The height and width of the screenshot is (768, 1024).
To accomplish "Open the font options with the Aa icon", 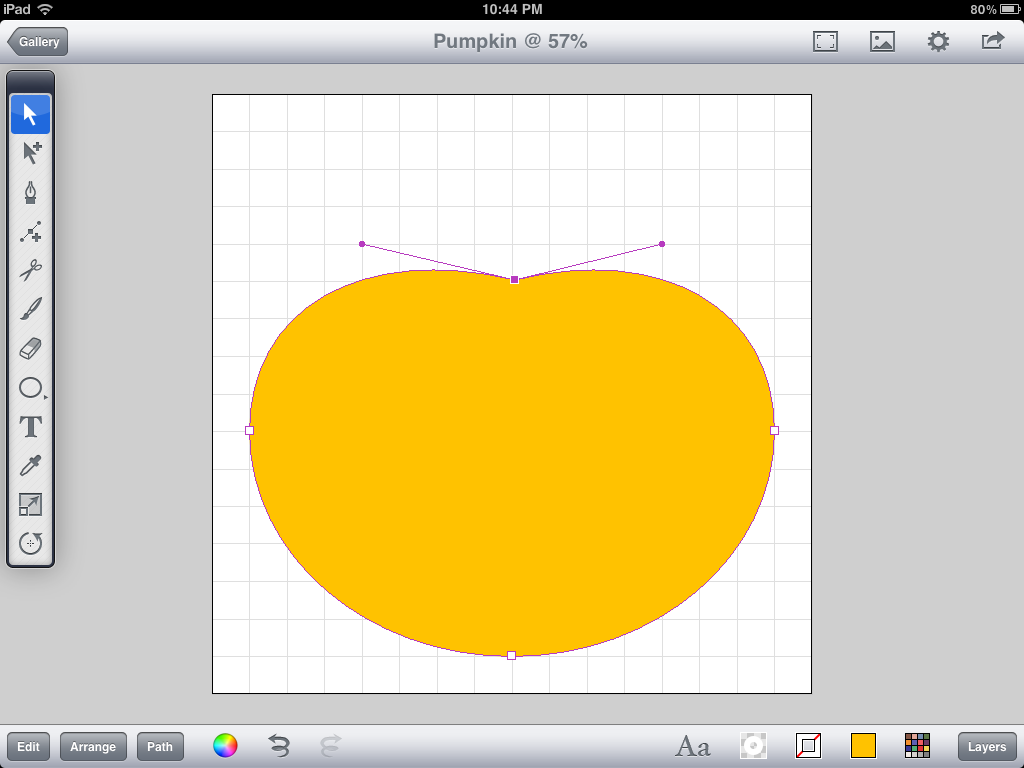I will tap(692, 746).
